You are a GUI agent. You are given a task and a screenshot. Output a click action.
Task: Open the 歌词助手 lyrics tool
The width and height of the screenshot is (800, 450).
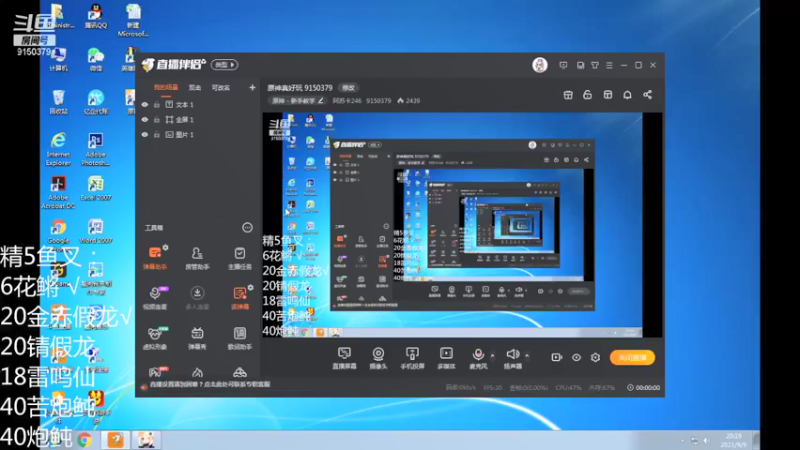[x=239, y=338]
